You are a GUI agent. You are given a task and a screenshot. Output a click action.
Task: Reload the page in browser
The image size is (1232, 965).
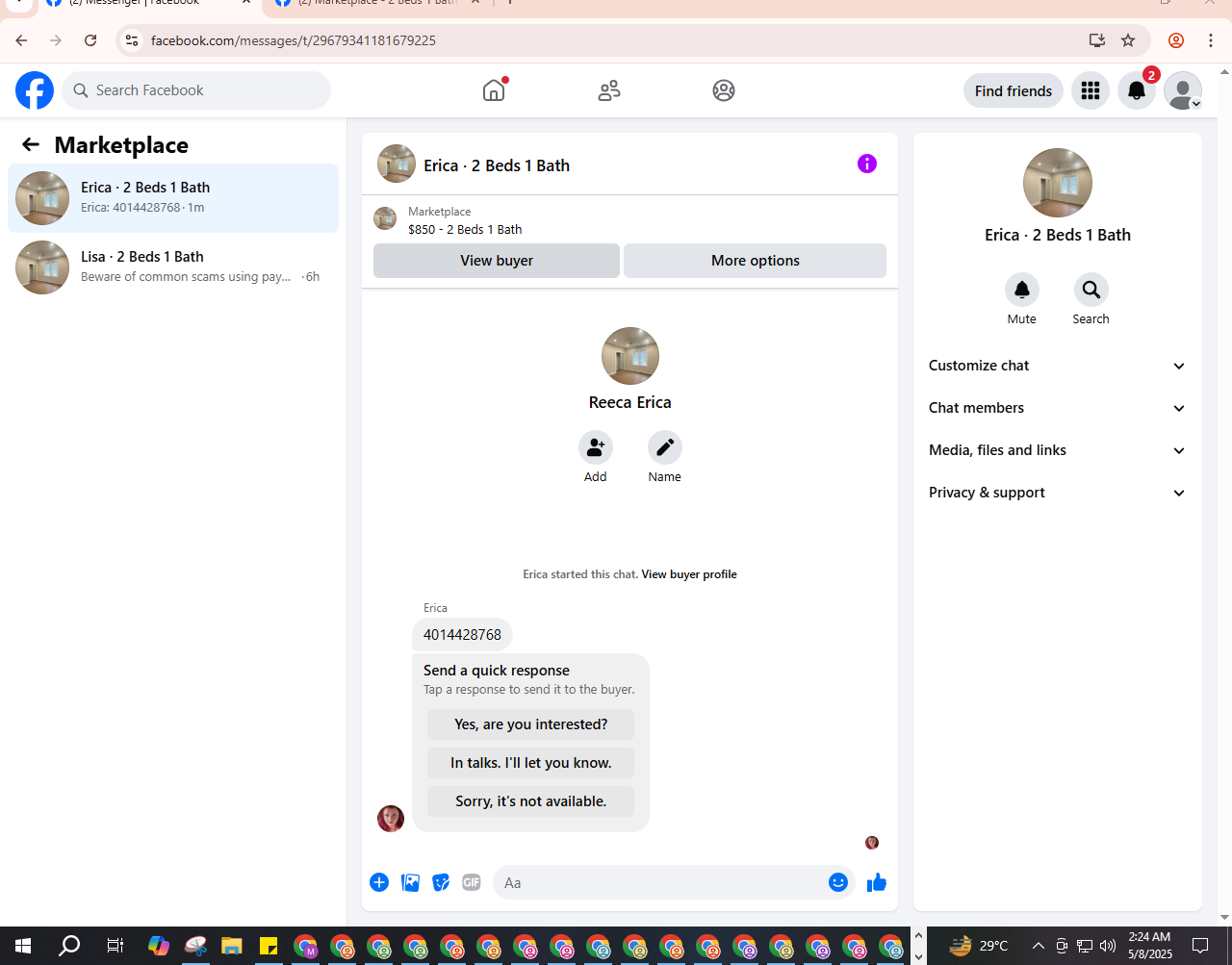click(90, 40)
